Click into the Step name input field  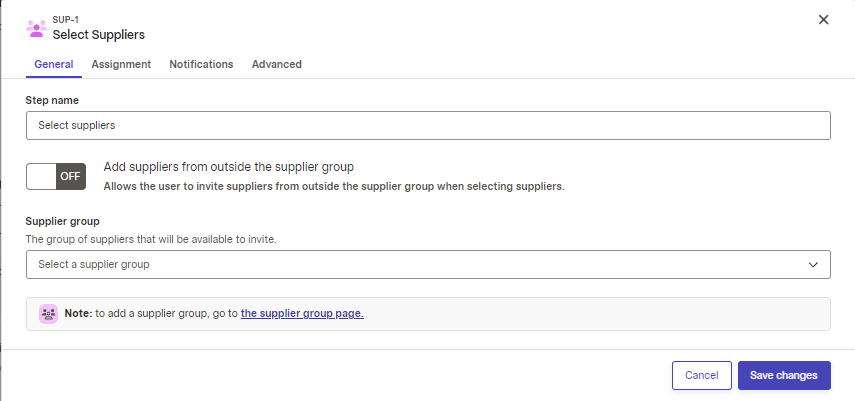coord(428,125)
